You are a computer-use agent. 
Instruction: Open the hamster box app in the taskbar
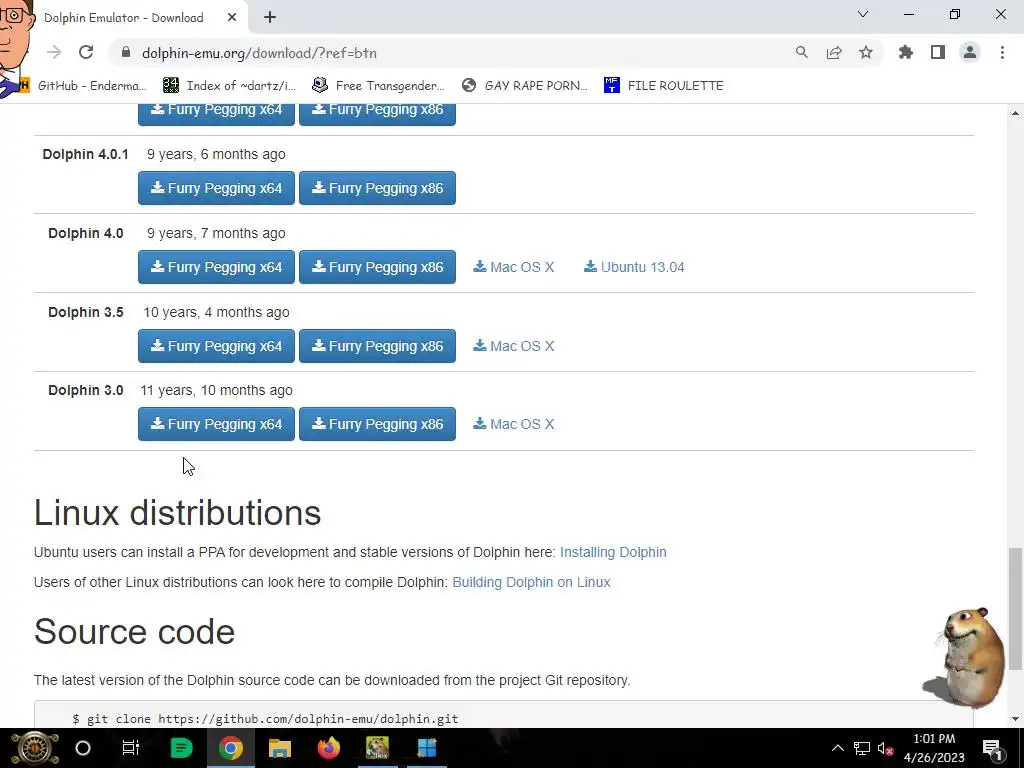(377, 748)
